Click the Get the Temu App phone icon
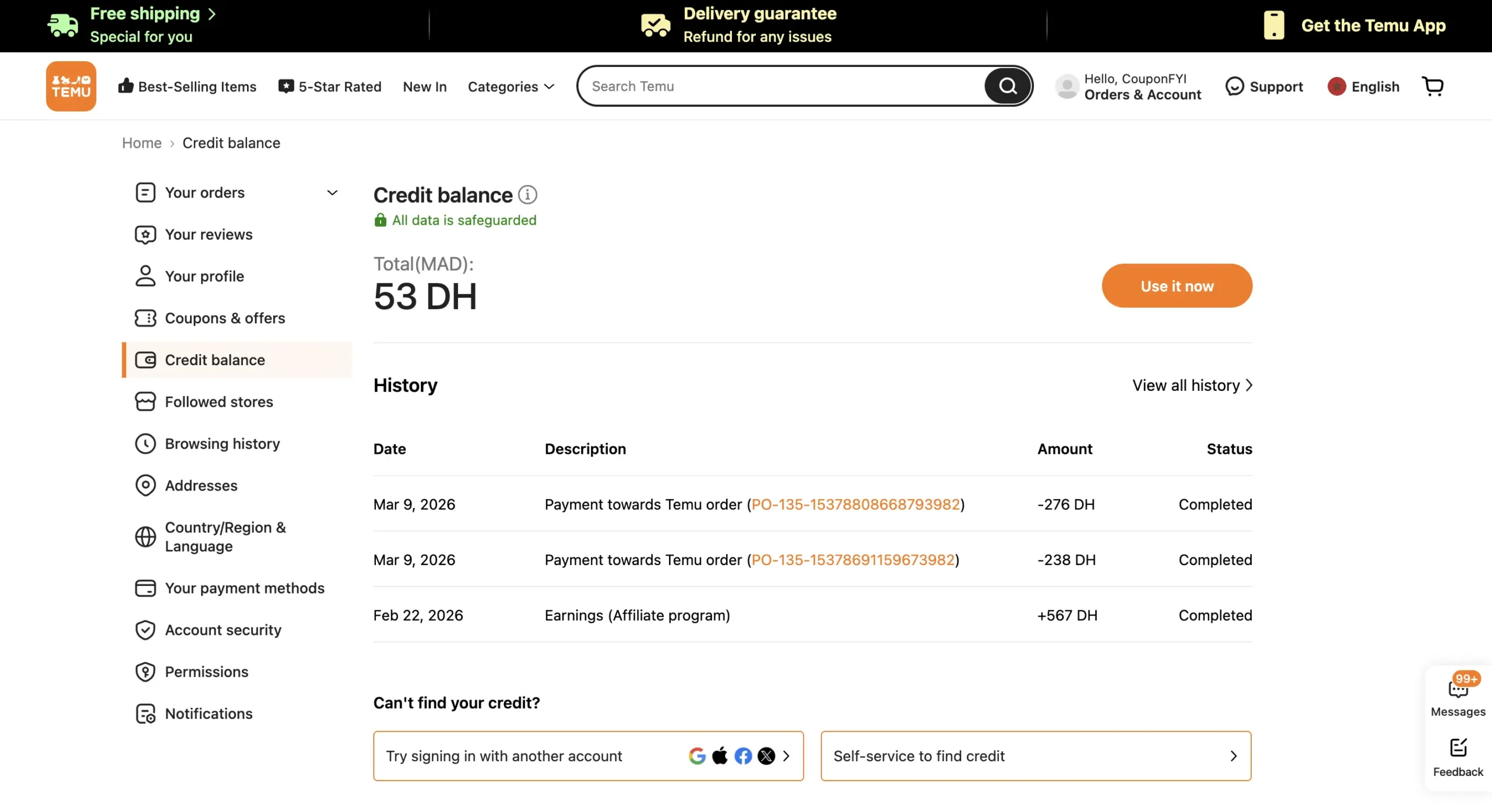Screen dimensions: 1492x812 1274,25
